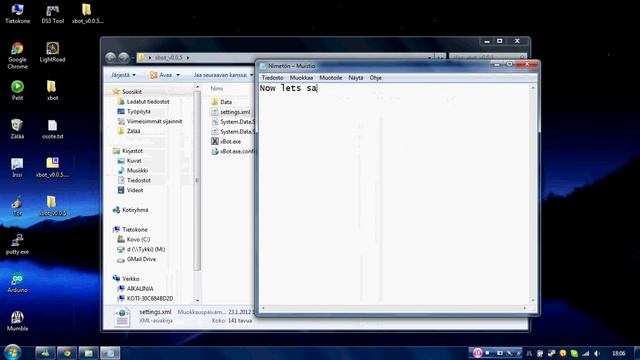Click xbot_v0.0.5 breadcrumb in address bar
The width and height of the screenshot is (640, 360).
click(169, 58)
